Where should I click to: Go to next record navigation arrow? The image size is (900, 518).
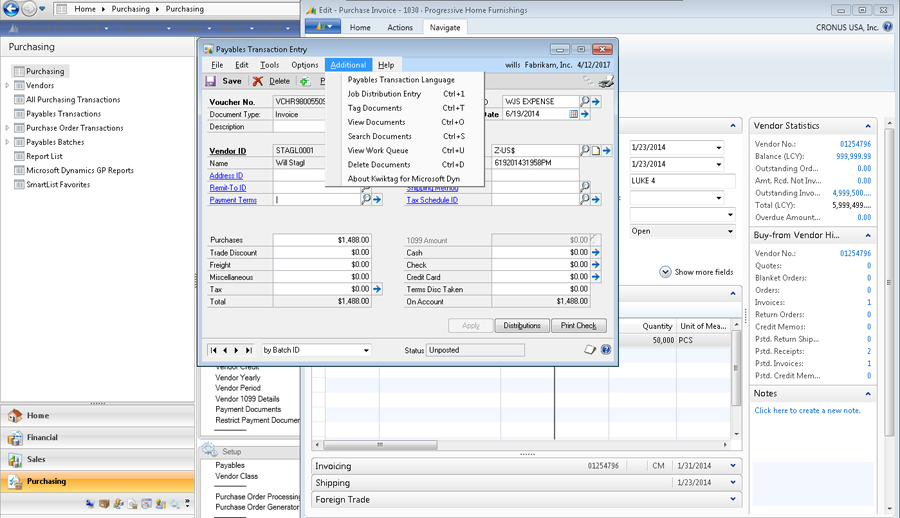(236, 350)
